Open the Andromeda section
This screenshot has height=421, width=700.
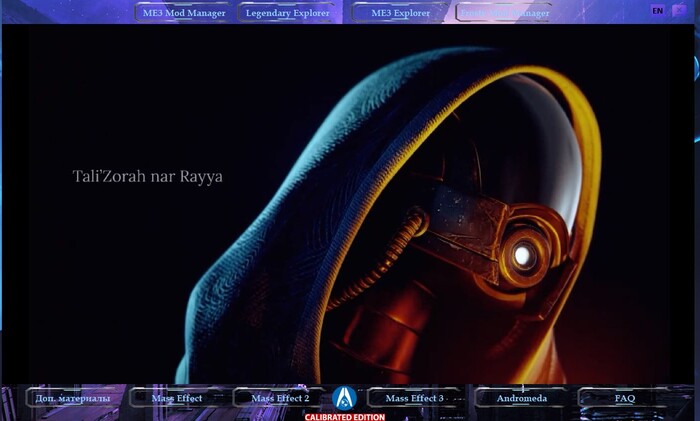coord(521,398)
